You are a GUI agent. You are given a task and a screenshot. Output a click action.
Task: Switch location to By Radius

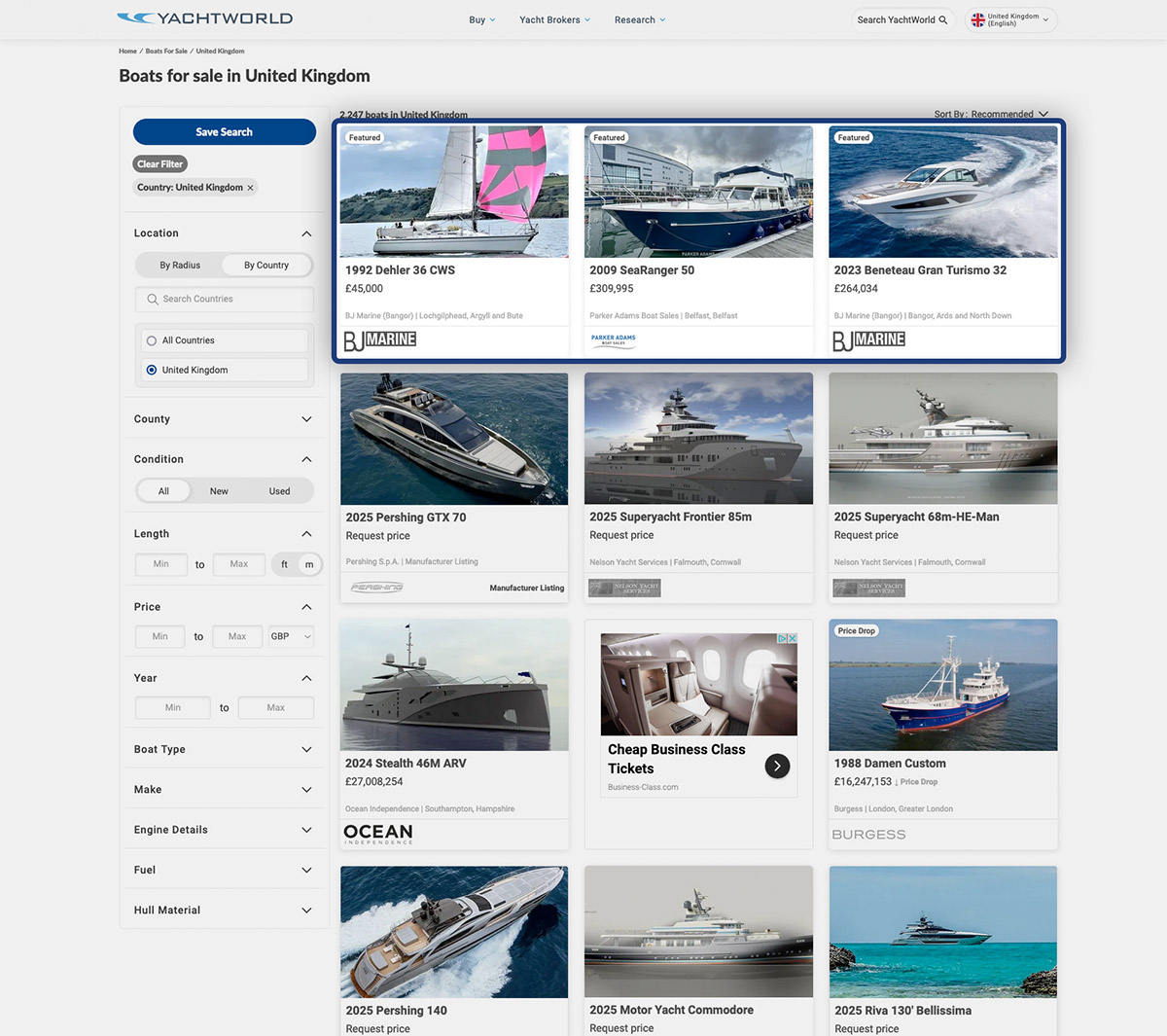pos(180,266)
